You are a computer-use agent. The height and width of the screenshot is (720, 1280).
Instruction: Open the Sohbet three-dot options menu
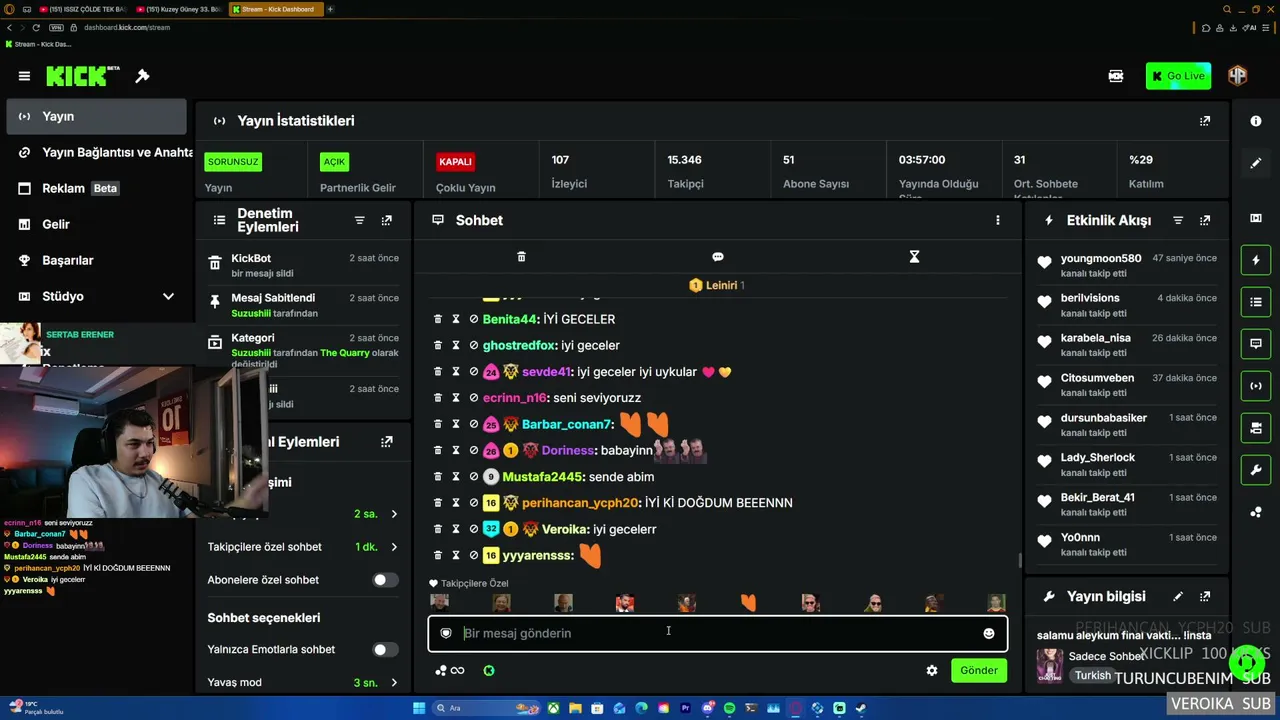(x=997, y=220)
